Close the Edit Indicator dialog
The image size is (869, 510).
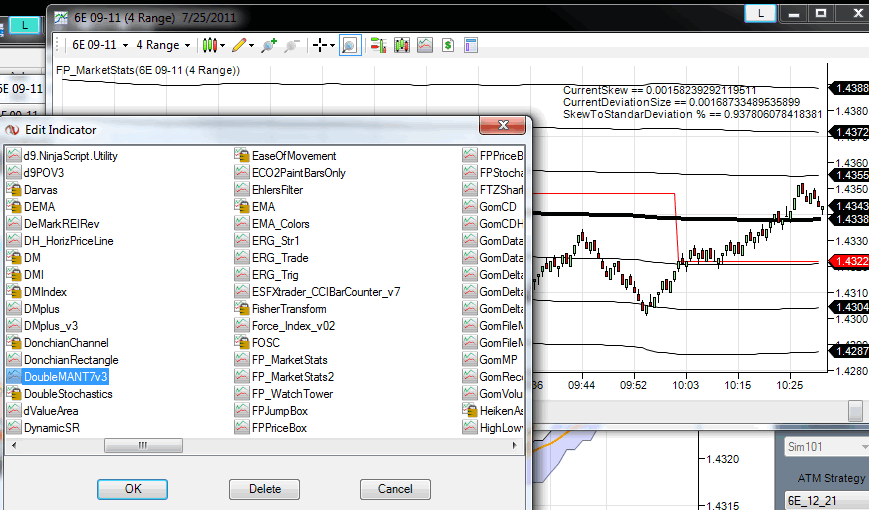point(503,125)
